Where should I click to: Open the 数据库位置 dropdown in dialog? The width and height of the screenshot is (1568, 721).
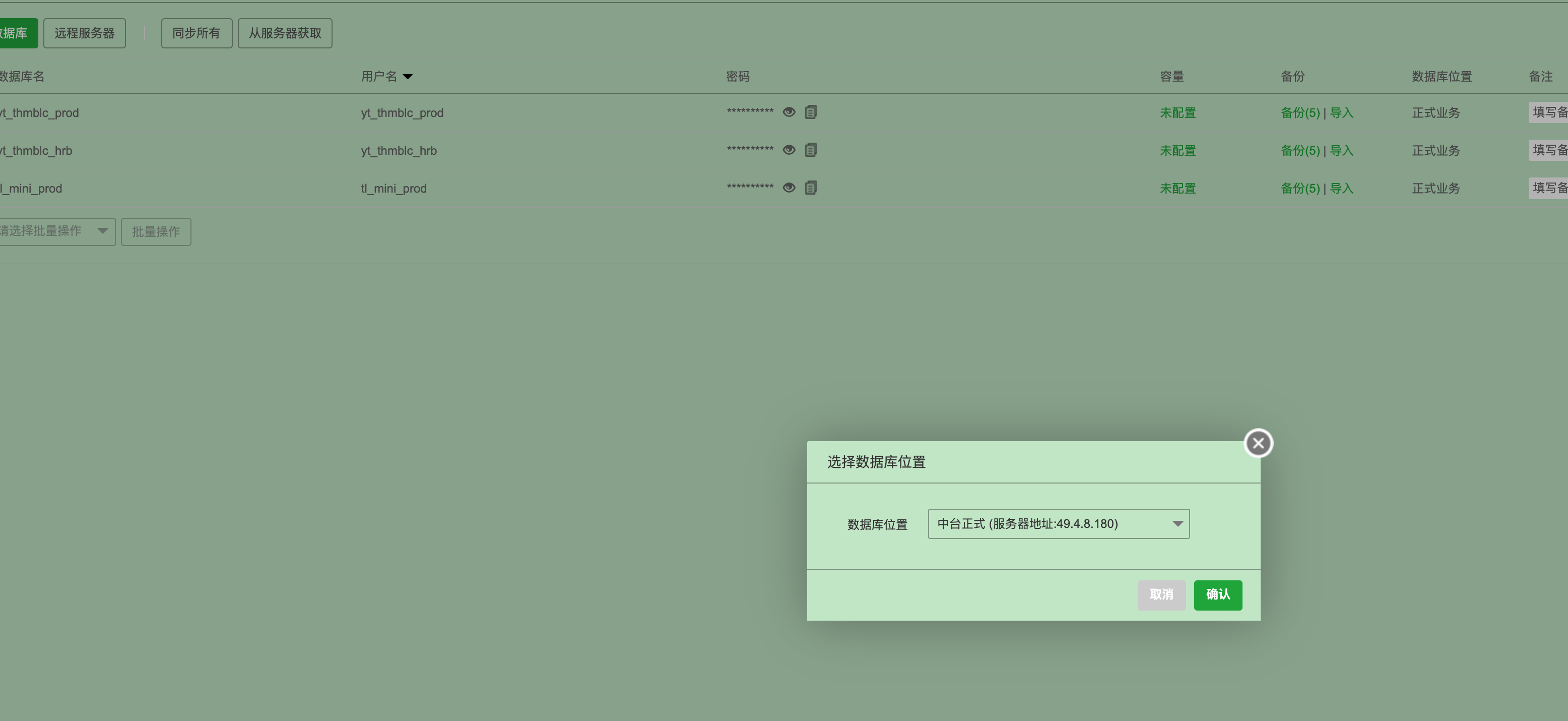click(x=1059, y=524)
